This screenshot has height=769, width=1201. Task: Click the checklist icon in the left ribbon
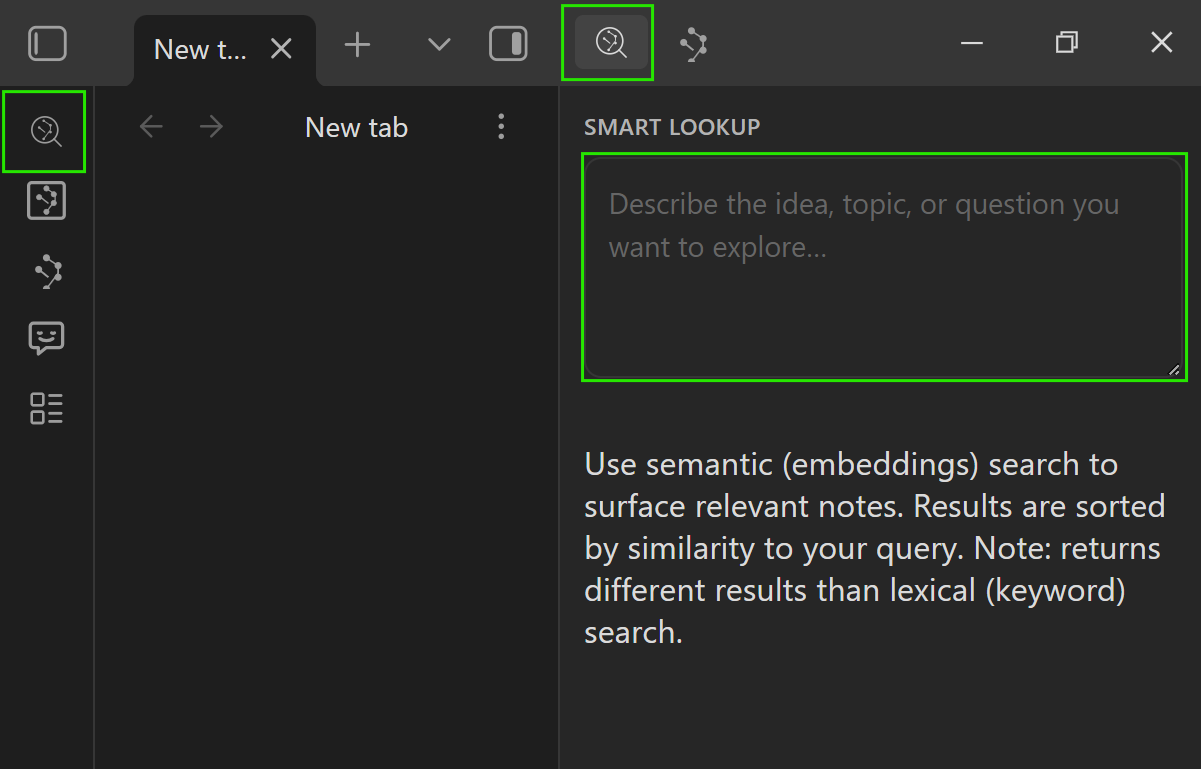pos(46,408)
